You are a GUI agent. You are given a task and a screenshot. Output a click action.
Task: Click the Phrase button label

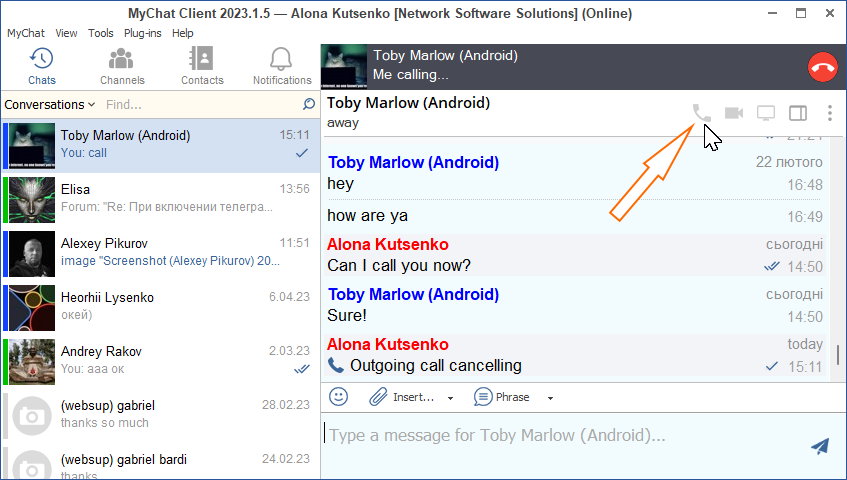pyautogui.click(x=512, y=397)
